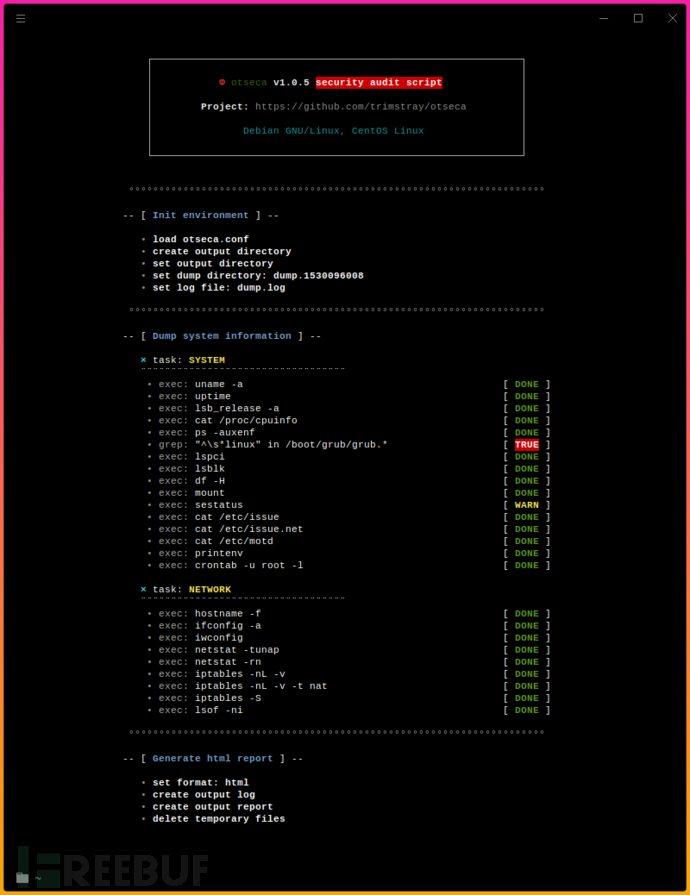Click the DONE status for uname -a
The width and height of the screenshot is (690, 895).
point(526,384)
